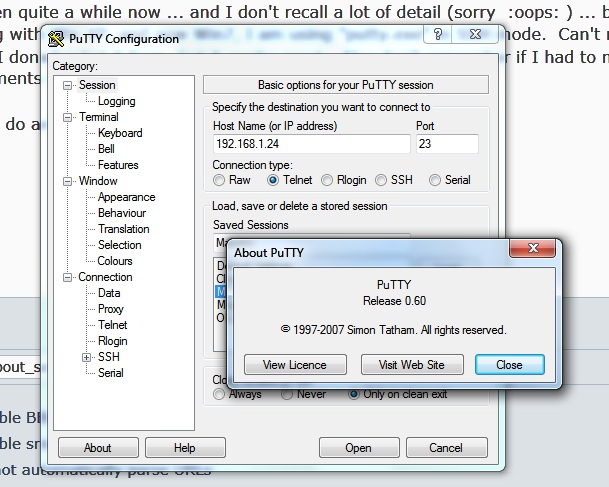Collapse the Window tree node
Screen dimensions: 609x487
tap(68, 181)
